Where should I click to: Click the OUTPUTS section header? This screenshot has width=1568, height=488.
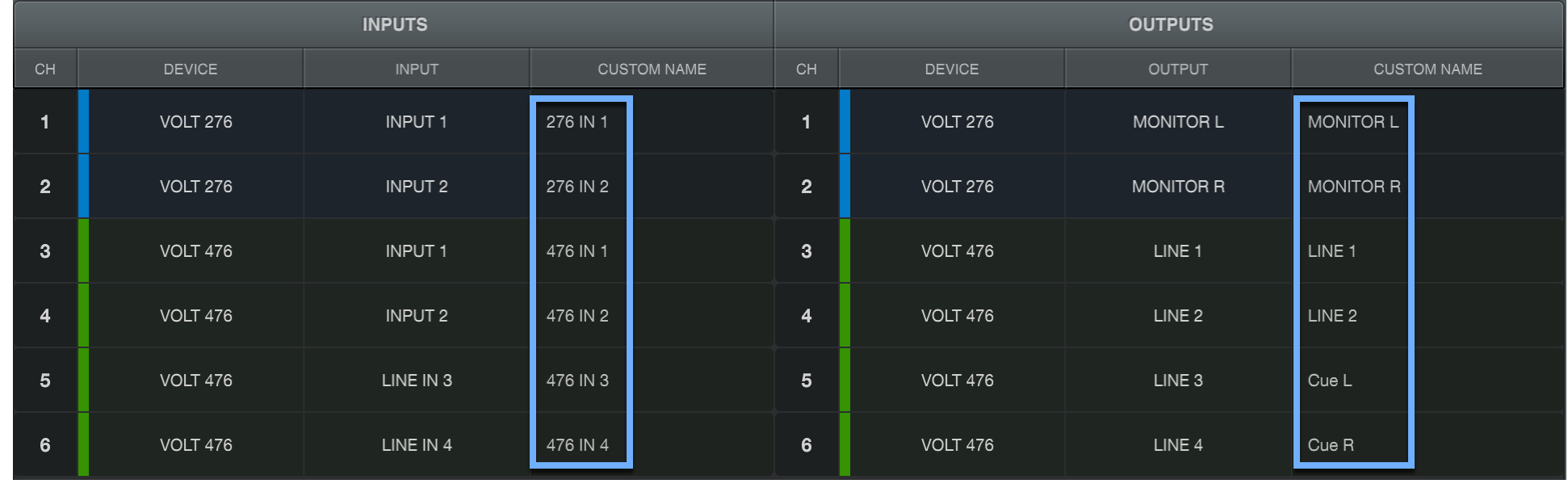pos(1170,24)
